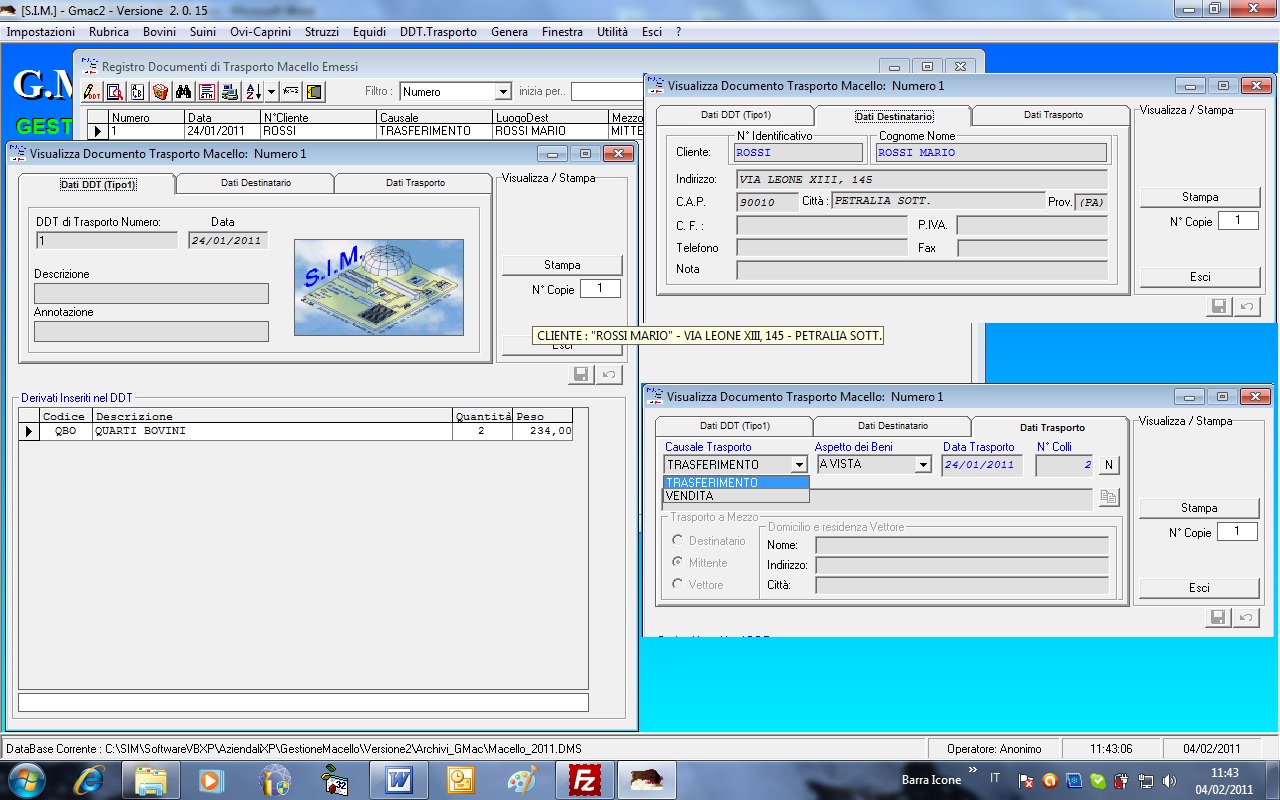Click the N button next to N° Colli
Image resolution: width=1280 pixels, height=800 pixels.
(x=1108, y=465)
